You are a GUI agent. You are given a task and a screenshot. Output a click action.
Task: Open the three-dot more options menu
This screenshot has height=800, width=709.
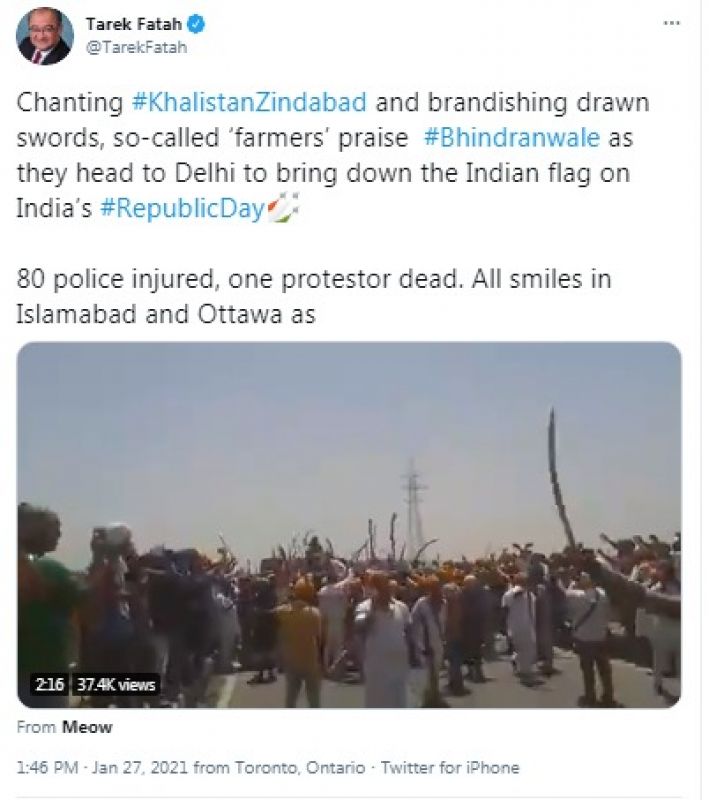(671, 23)
